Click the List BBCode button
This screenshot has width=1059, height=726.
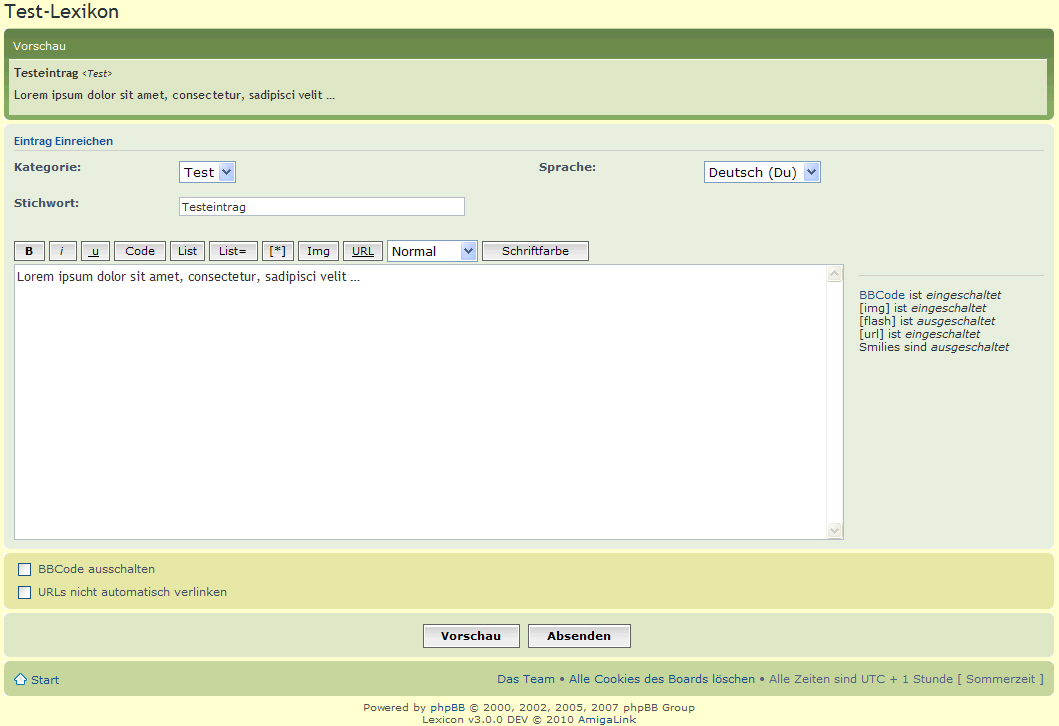pyautogui.click(x=187, y=251)
